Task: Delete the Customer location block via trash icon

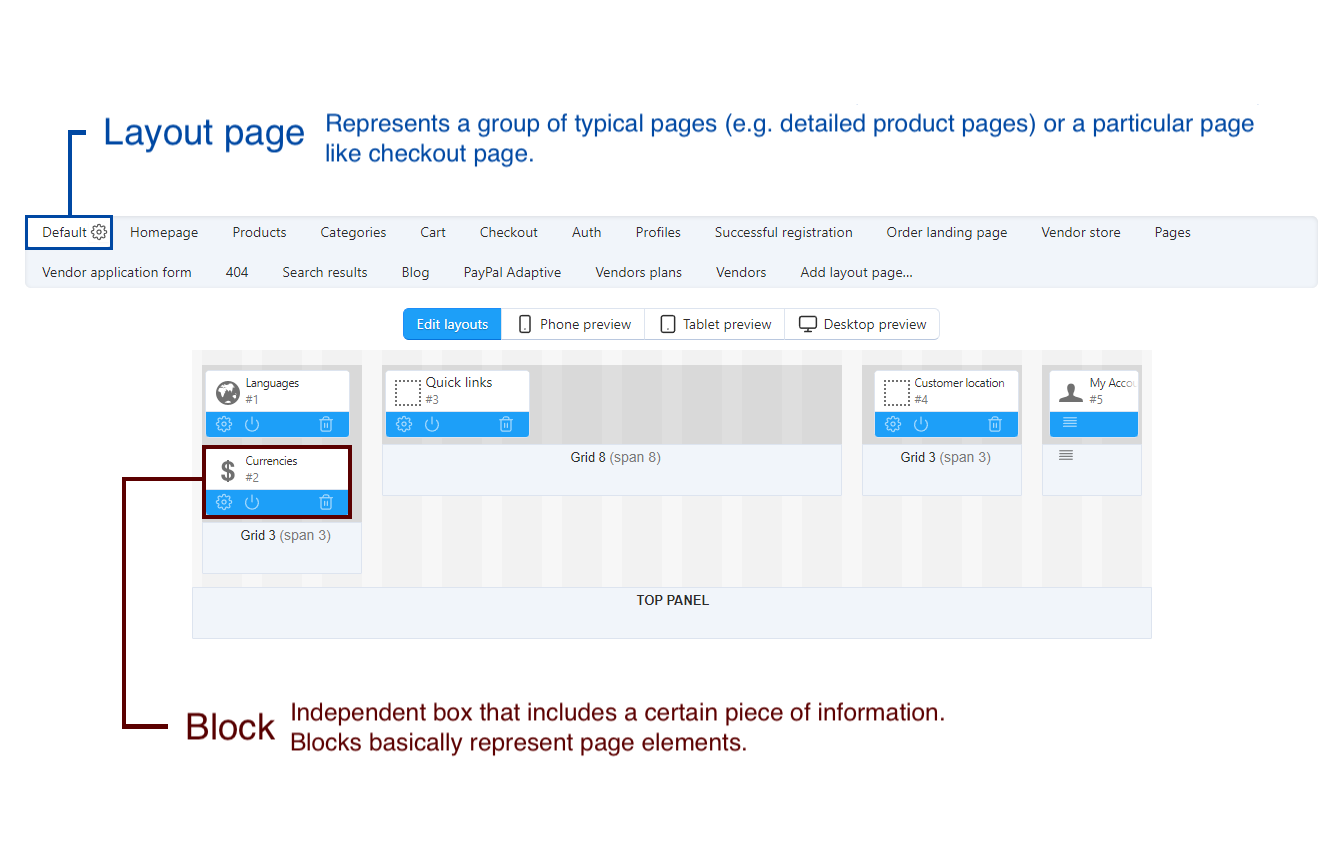Action: click(x=995, y=424)
